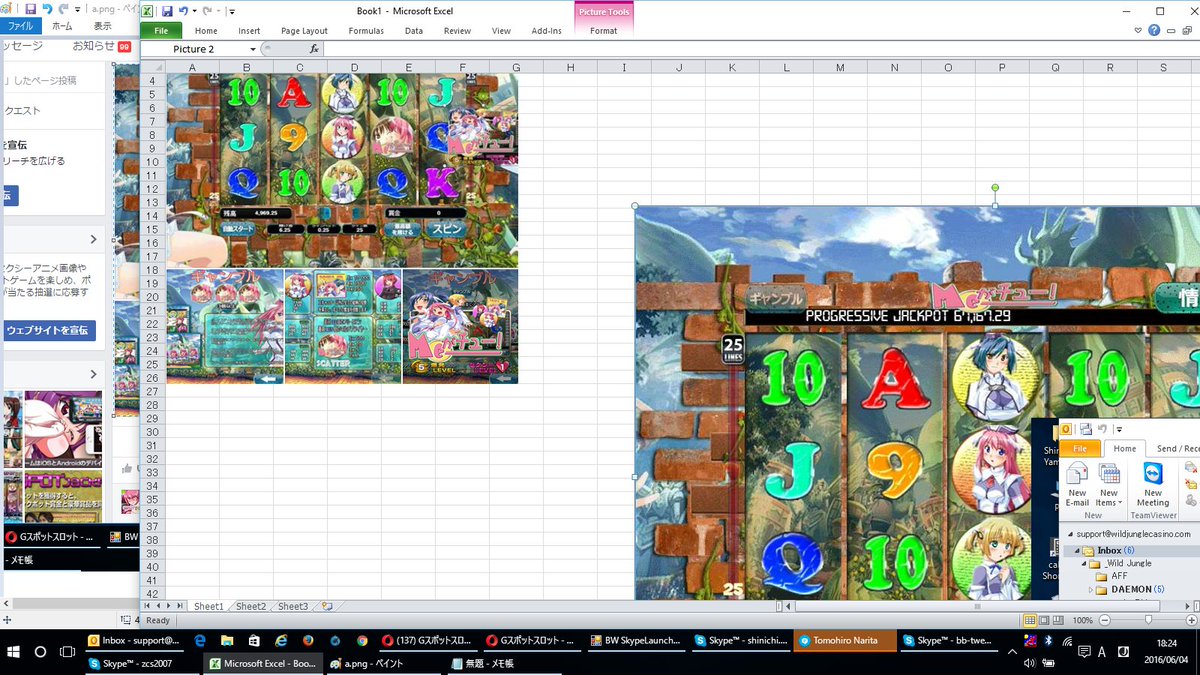This screenshot has height=675, width=1200.
Task: Click the large slot game Picture 2
Action: [x=917, y=403]
